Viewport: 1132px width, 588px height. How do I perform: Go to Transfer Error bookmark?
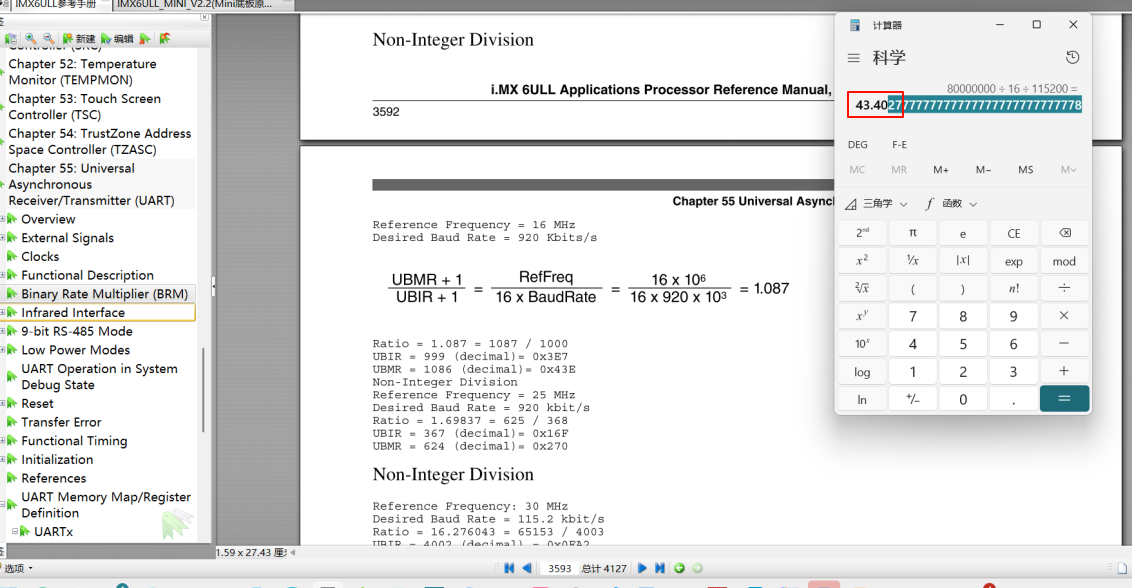coord(61,422)
